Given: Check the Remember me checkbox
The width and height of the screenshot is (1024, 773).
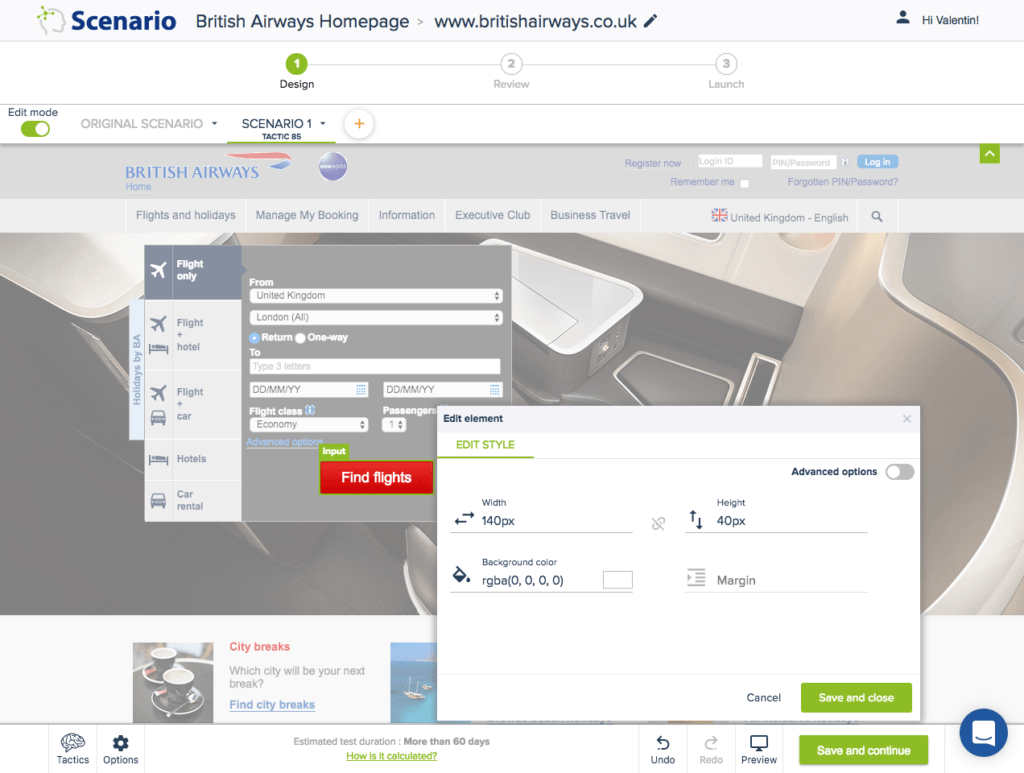Looking at the screenshot, I should (x=744, y=183).
